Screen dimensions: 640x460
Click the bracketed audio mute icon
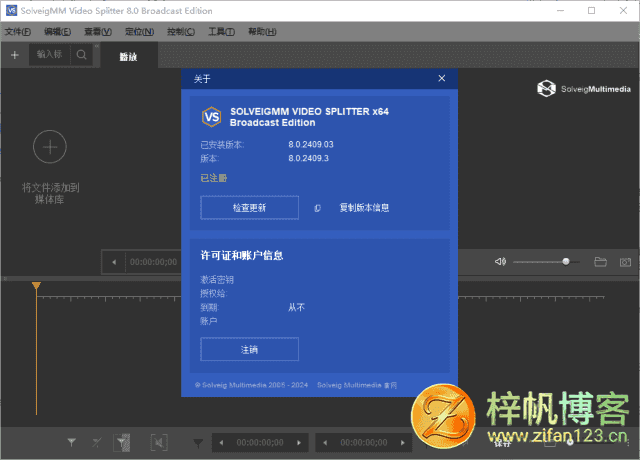pyautogui.click(x=159, y=443)
